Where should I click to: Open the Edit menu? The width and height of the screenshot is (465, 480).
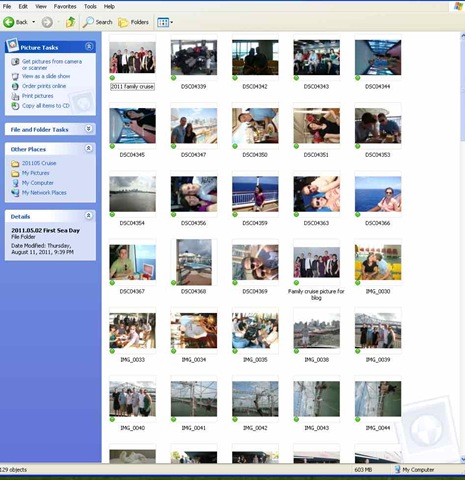click(x=23, y=6)
